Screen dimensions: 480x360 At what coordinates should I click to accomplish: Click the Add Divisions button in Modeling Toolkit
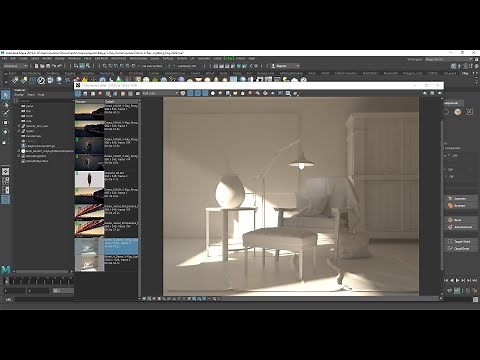(460, 227)
